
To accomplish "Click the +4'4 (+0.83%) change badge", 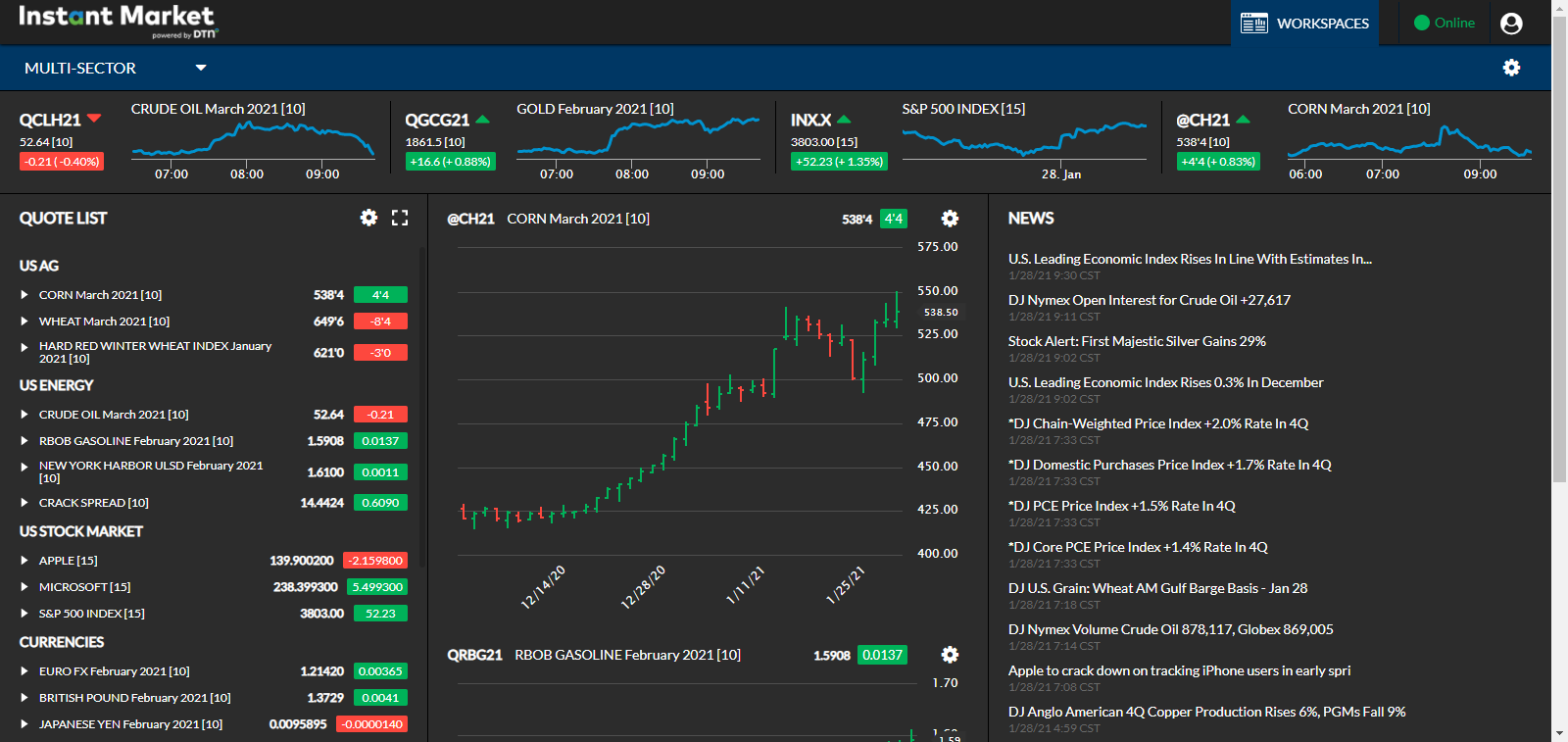I will point(1218,162).
